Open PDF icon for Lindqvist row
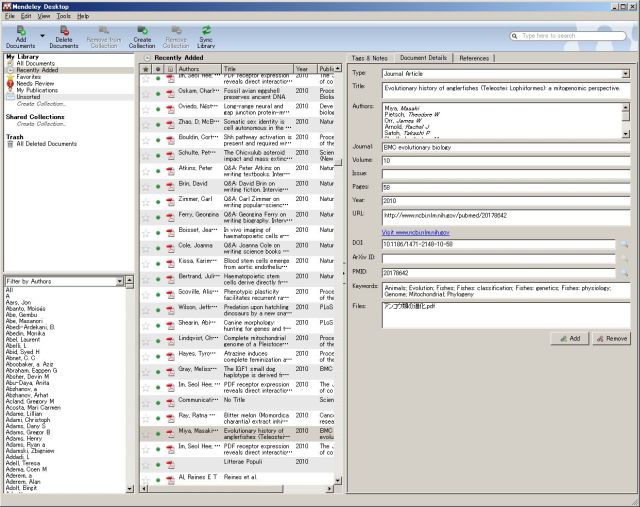Image resolution: width=640 pixels, height=507 pixels. point(170,341)
